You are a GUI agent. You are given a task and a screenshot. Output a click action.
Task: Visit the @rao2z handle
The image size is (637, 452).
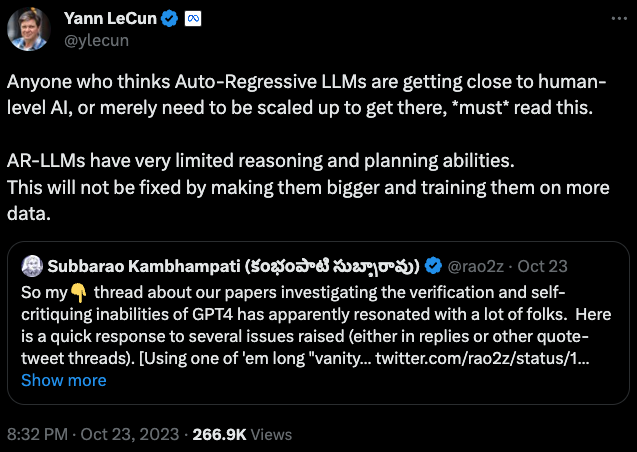[477, 265]
